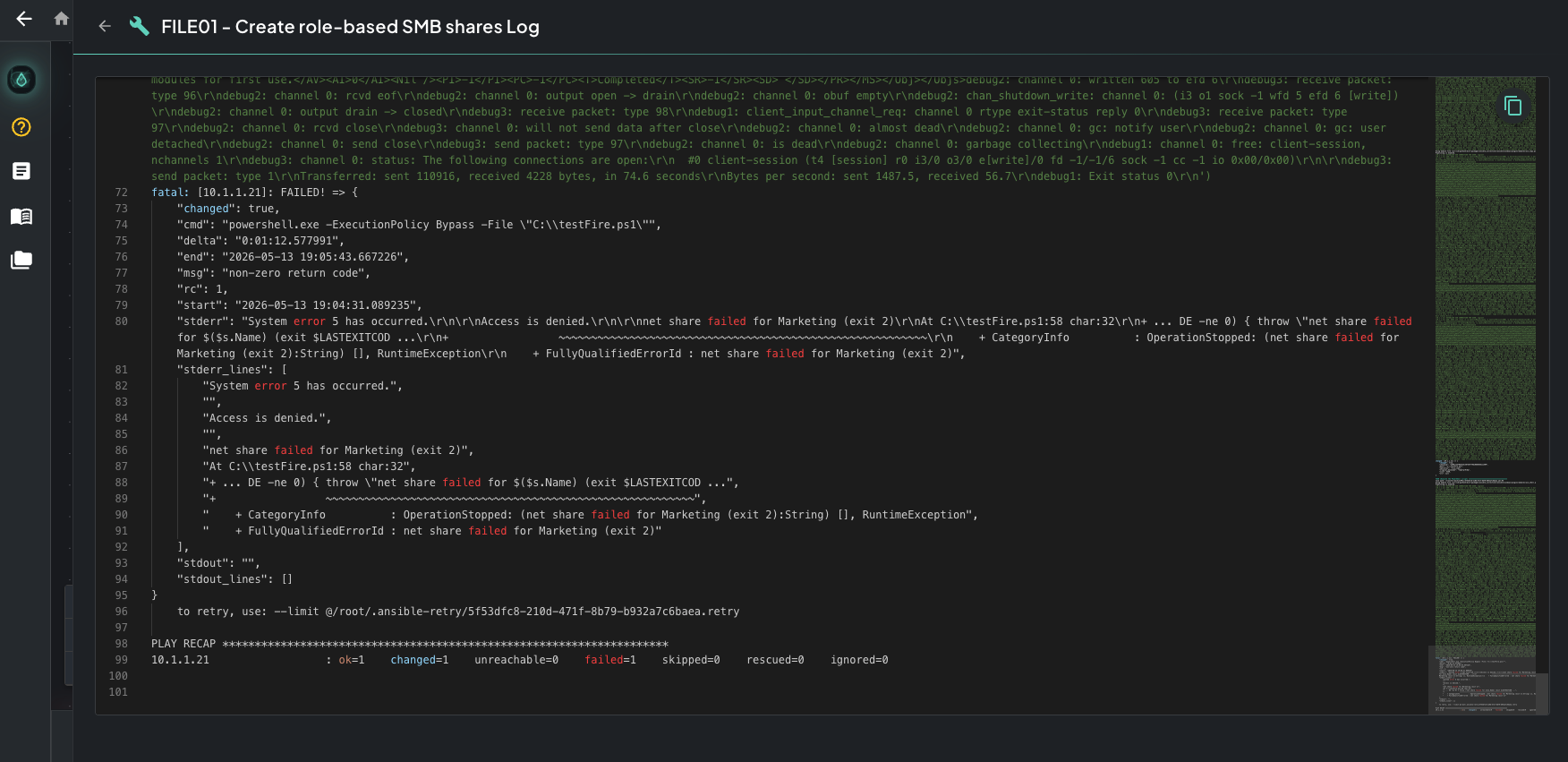Copy log contents with the copy icon

pyautogui.click(x=1513, y=106)
